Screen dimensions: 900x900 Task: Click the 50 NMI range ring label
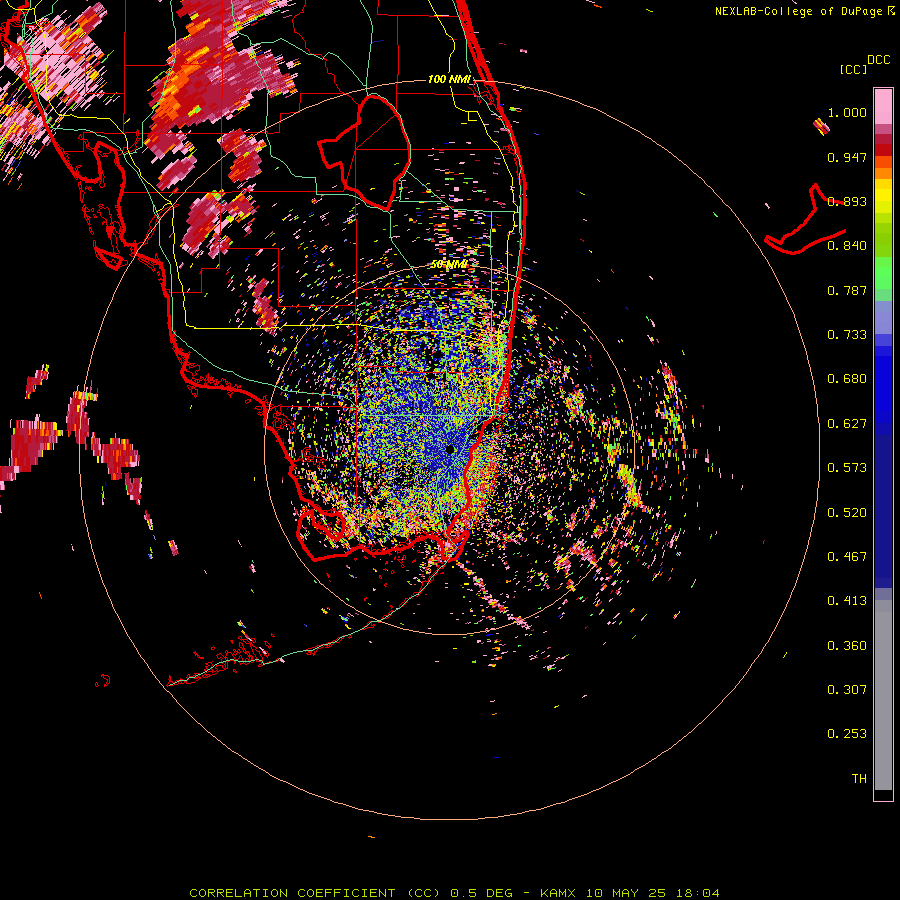tap(449, 265)
